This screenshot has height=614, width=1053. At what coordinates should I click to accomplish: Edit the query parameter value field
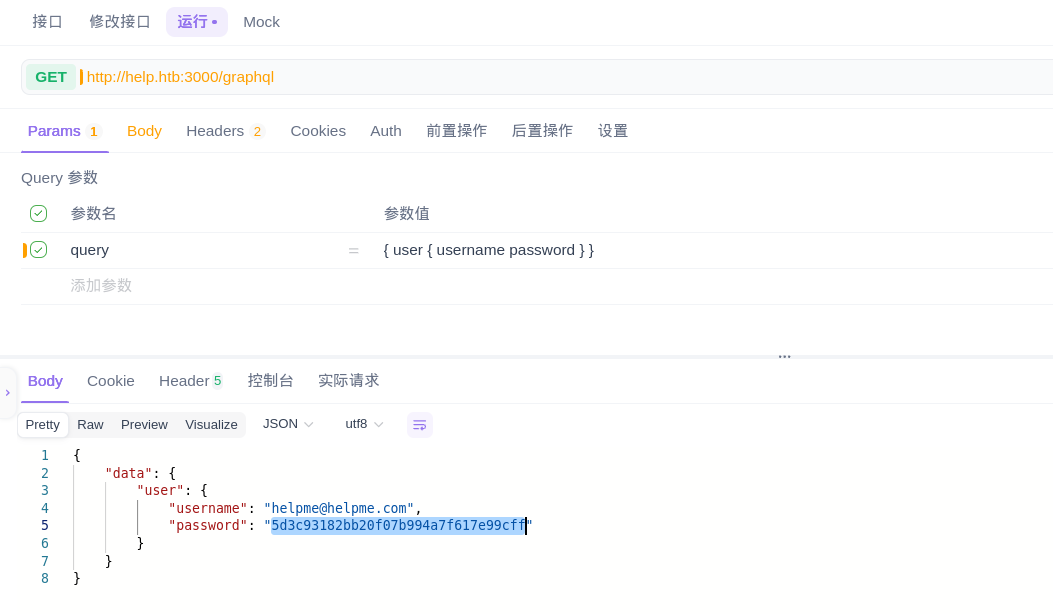[x=600, y=250]
